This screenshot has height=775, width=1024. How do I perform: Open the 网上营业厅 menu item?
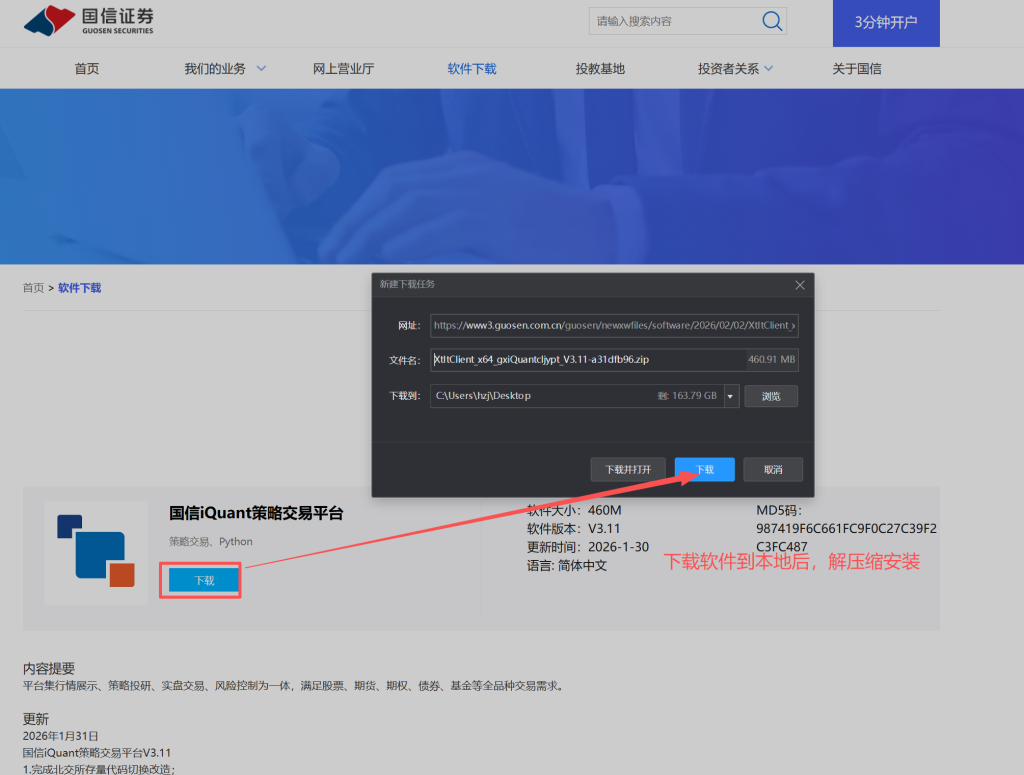tap(345, 68)
